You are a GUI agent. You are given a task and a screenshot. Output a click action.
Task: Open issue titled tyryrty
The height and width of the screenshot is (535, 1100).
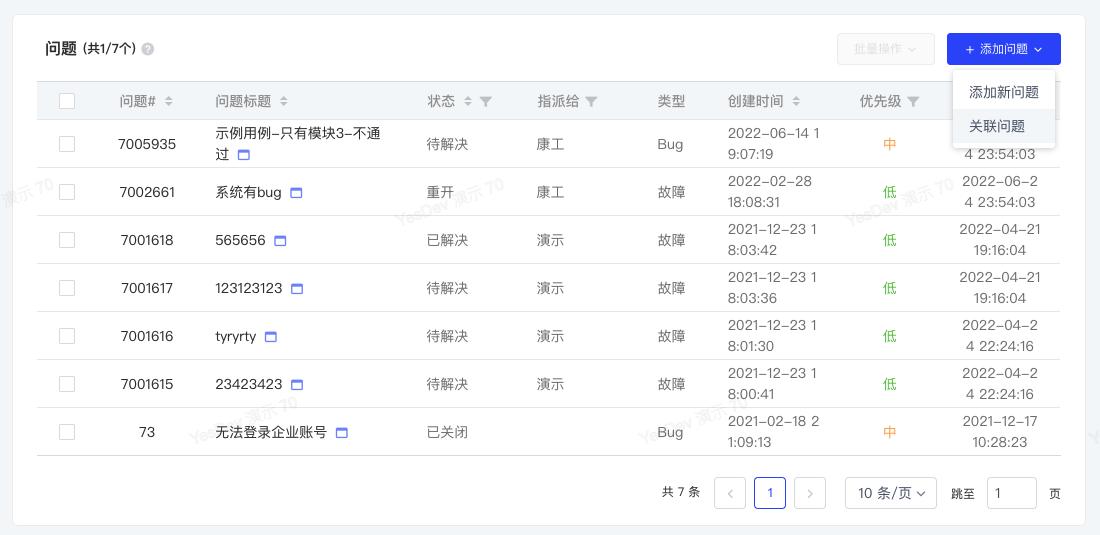pyautogui.click(x=236, y=337)
